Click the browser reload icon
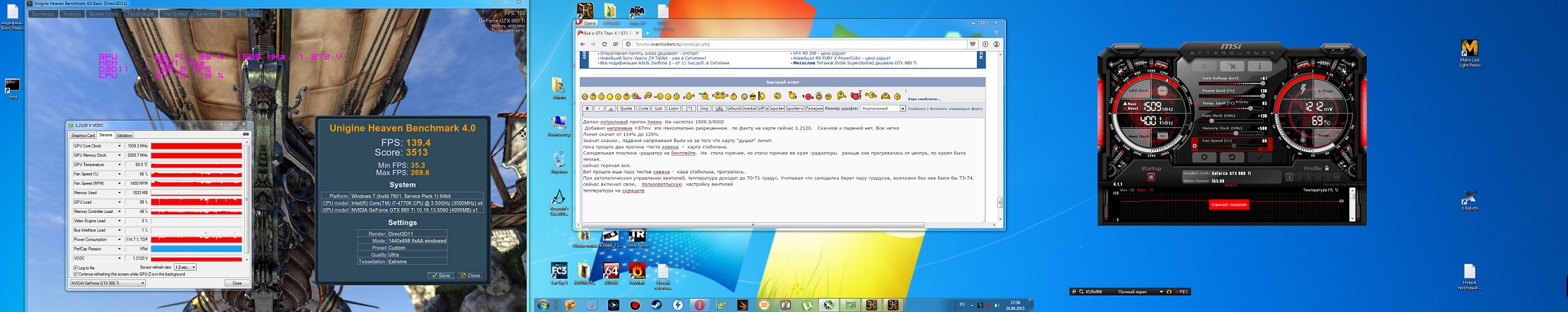This screenshot has height=312, width=1568. [606, 44]
